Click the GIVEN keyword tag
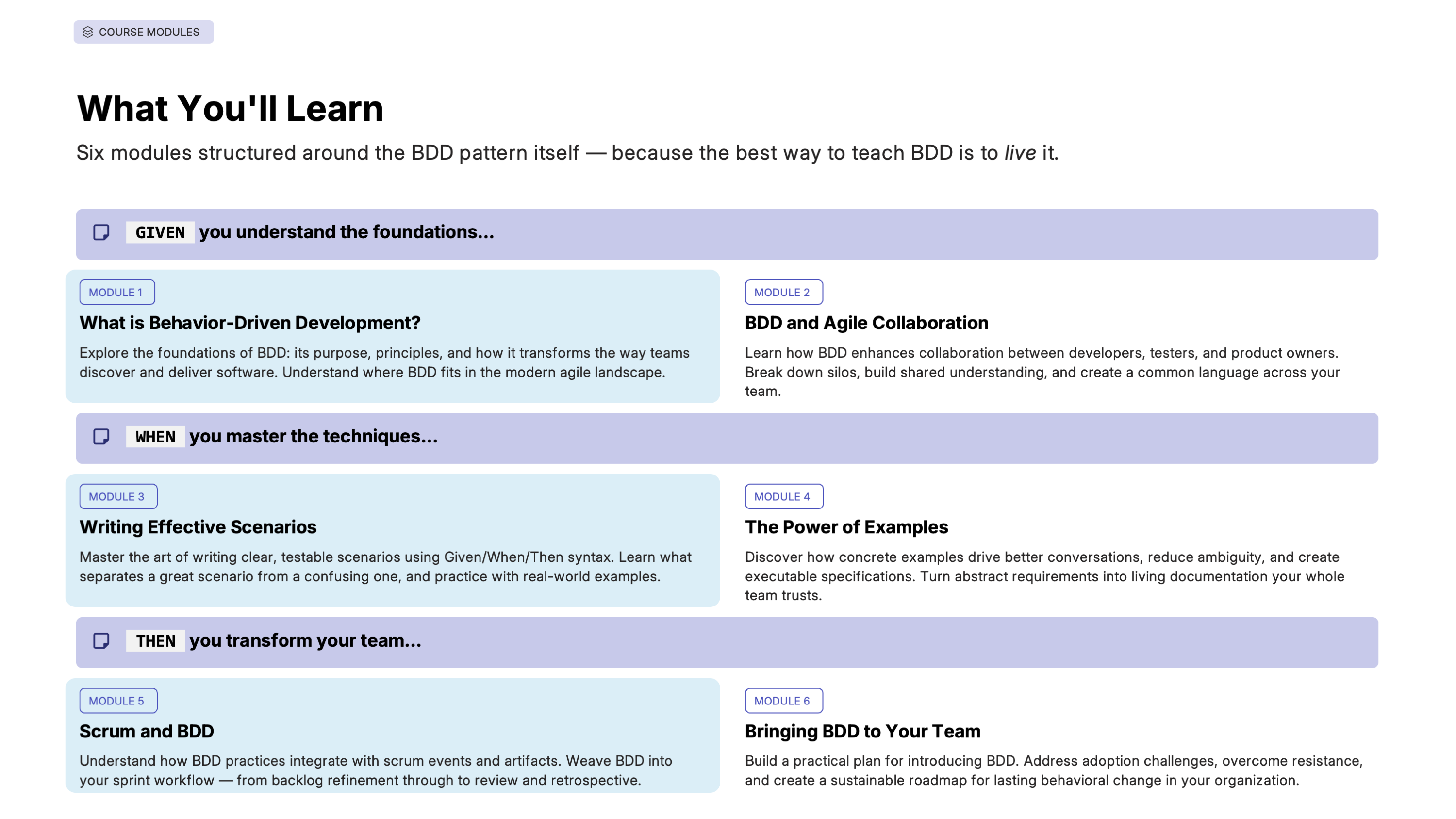 (x=161, y=232)
